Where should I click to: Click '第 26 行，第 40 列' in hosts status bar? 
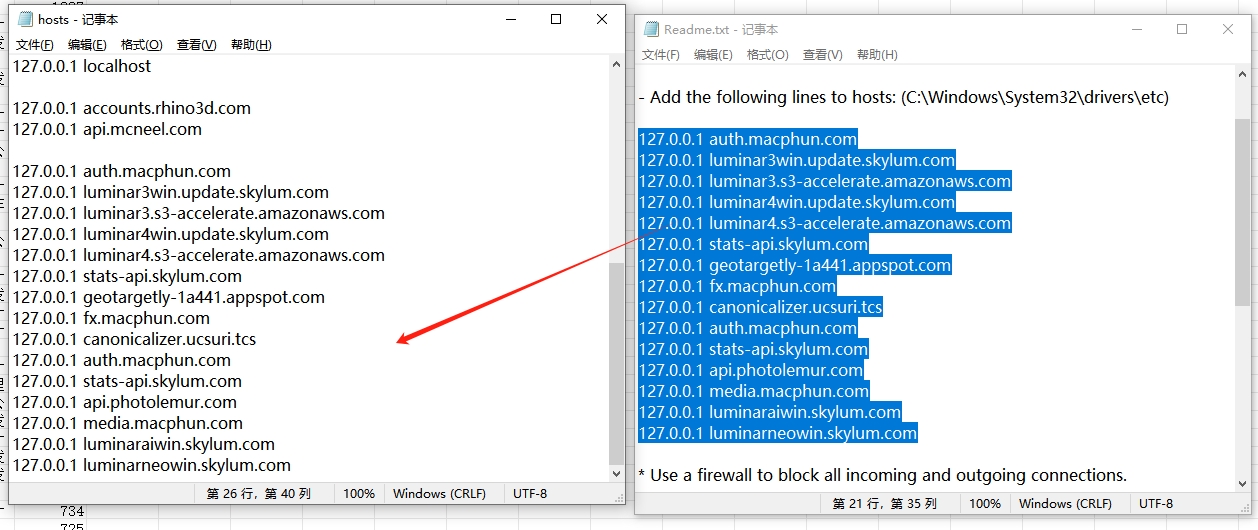pos(258,493)
